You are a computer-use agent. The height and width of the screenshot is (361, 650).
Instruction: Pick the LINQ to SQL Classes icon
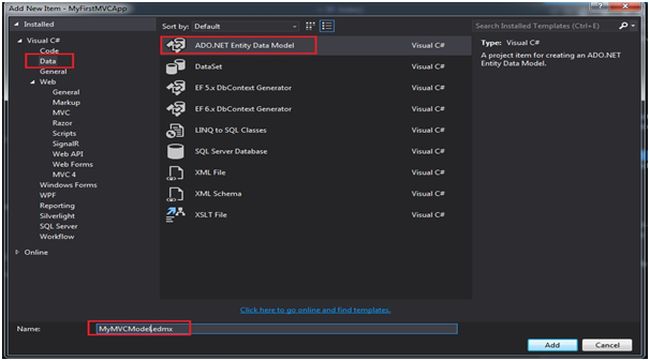[175, 130]
